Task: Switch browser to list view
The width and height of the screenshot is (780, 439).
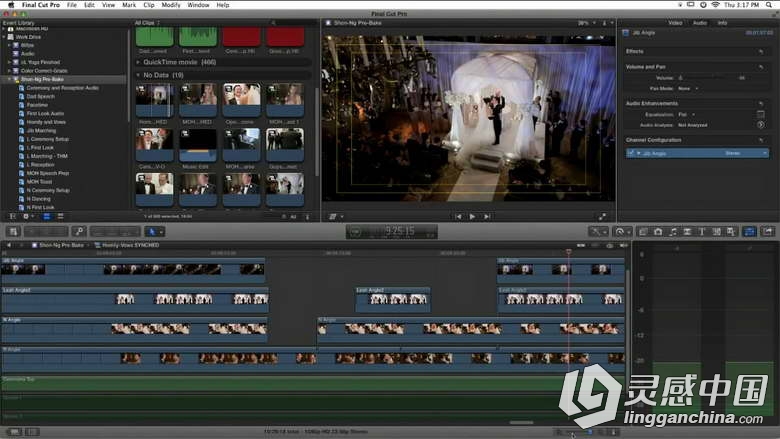Action: click(x=60, y=217)
